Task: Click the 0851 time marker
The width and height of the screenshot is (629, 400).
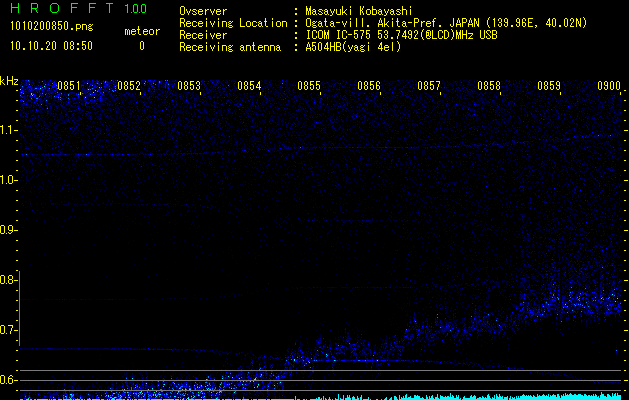Action: coord(69,86)
